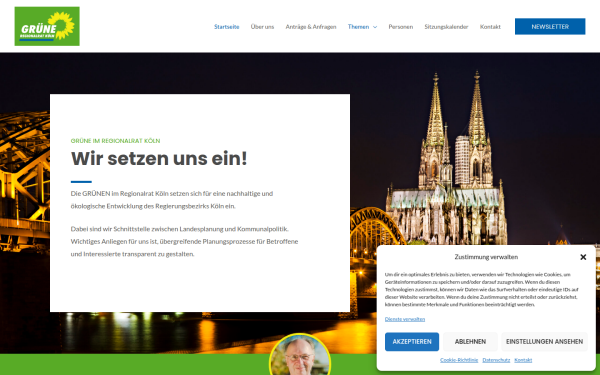The height and width of the screenshot is (375, 600).
Task: Expand the Themen dropdown chevron
Action: click(x=375, y=27)
